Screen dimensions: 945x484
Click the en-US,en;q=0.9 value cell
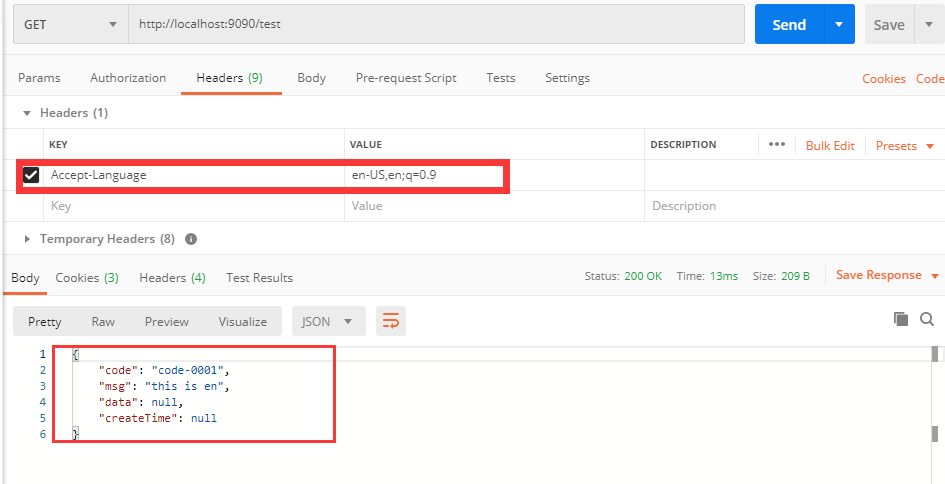[494, 175]
